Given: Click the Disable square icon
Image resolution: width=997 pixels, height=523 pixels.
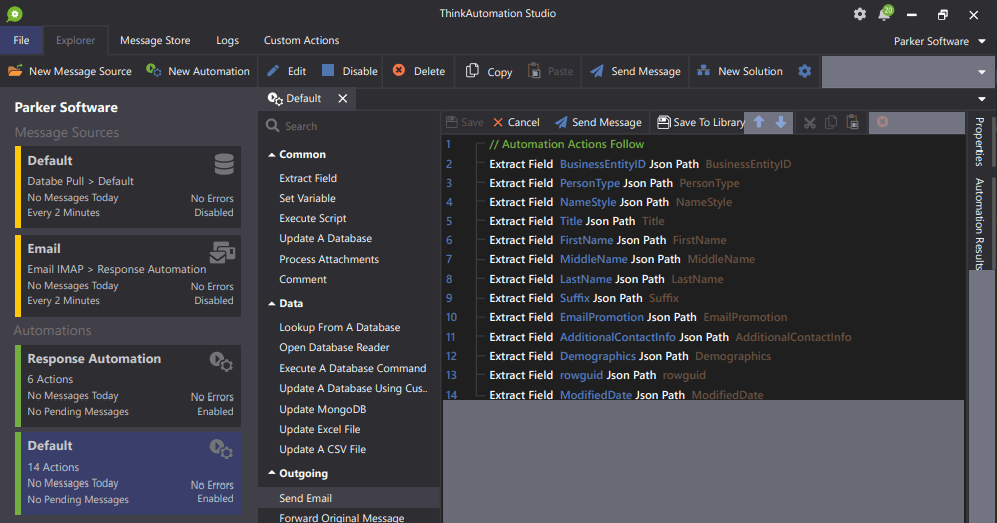Looking at the screenshot, I should 328,71.
